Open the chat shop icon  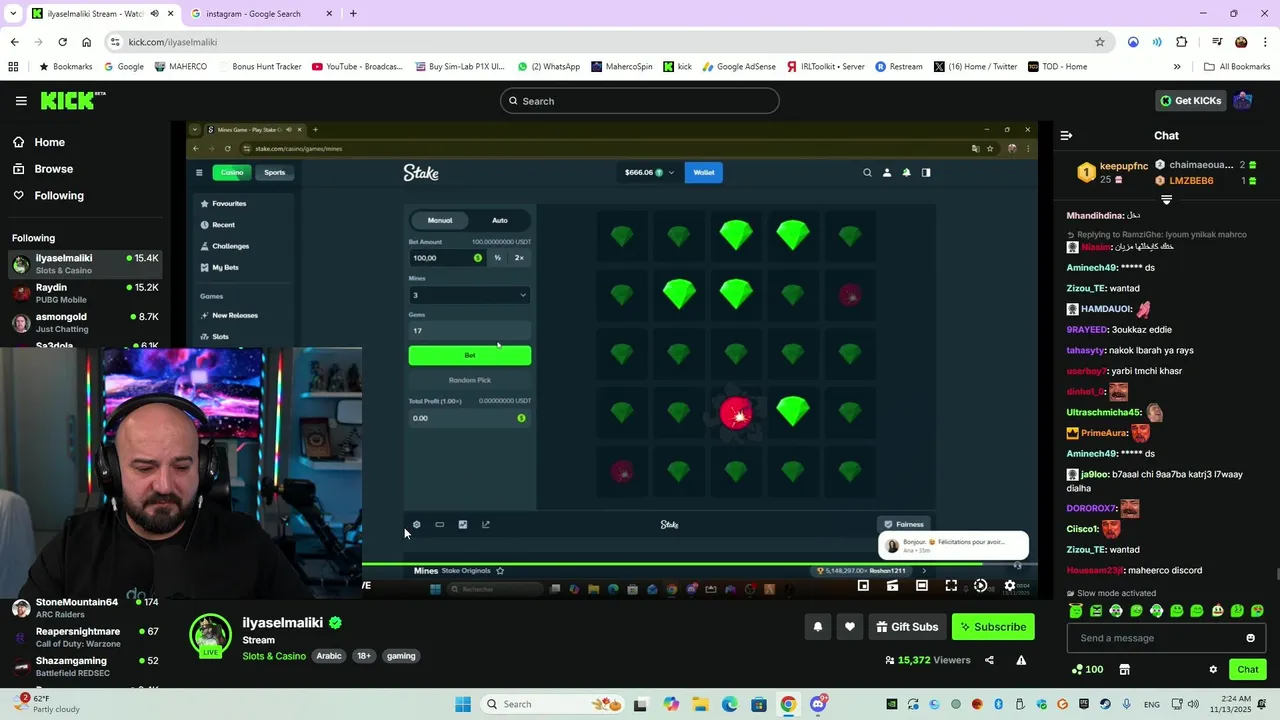1124,670
